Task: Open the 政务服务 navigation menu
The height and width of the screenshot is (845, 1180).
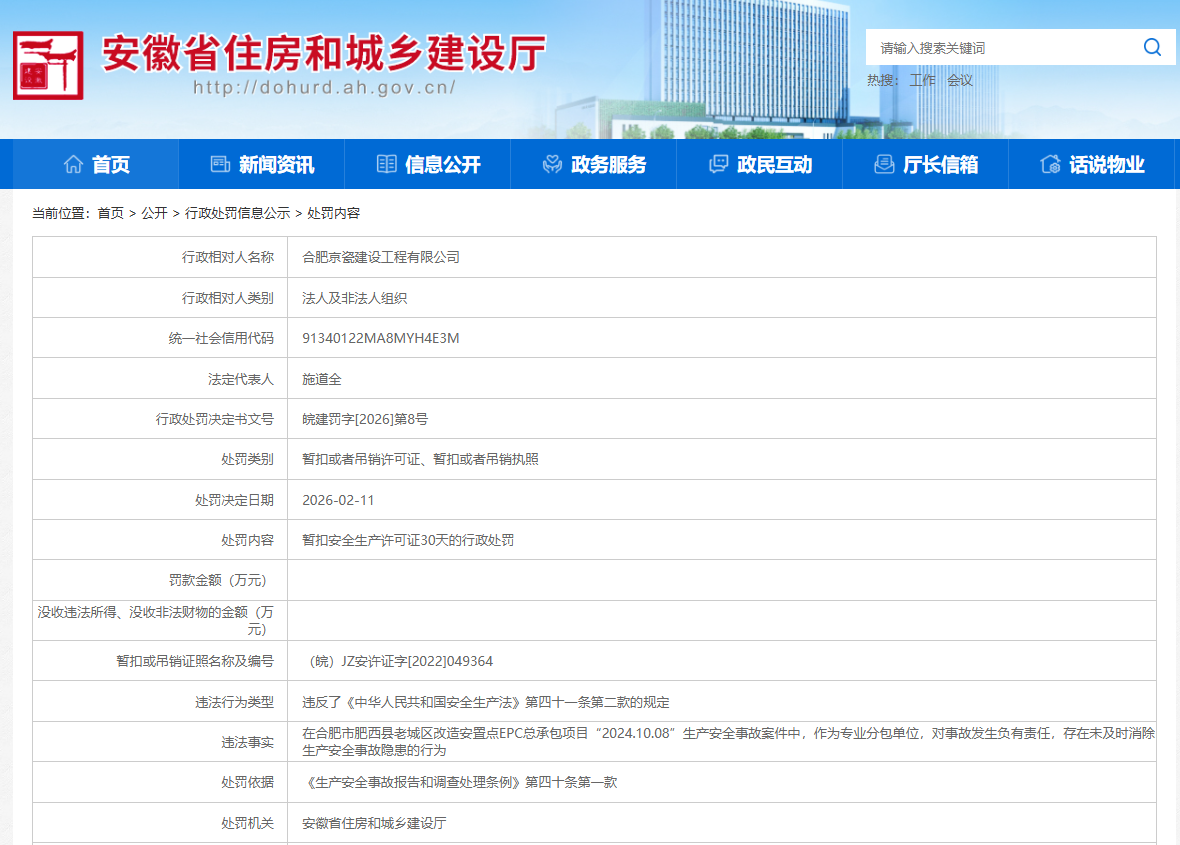Action: click(608, 165)
